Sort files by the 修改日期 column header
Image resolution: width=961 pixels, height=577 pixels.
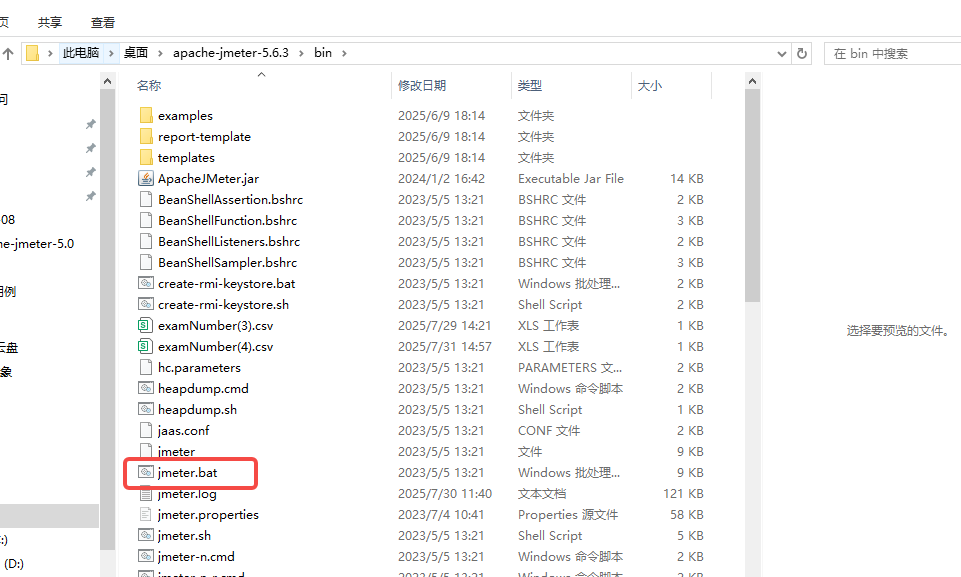coord(422,85)
